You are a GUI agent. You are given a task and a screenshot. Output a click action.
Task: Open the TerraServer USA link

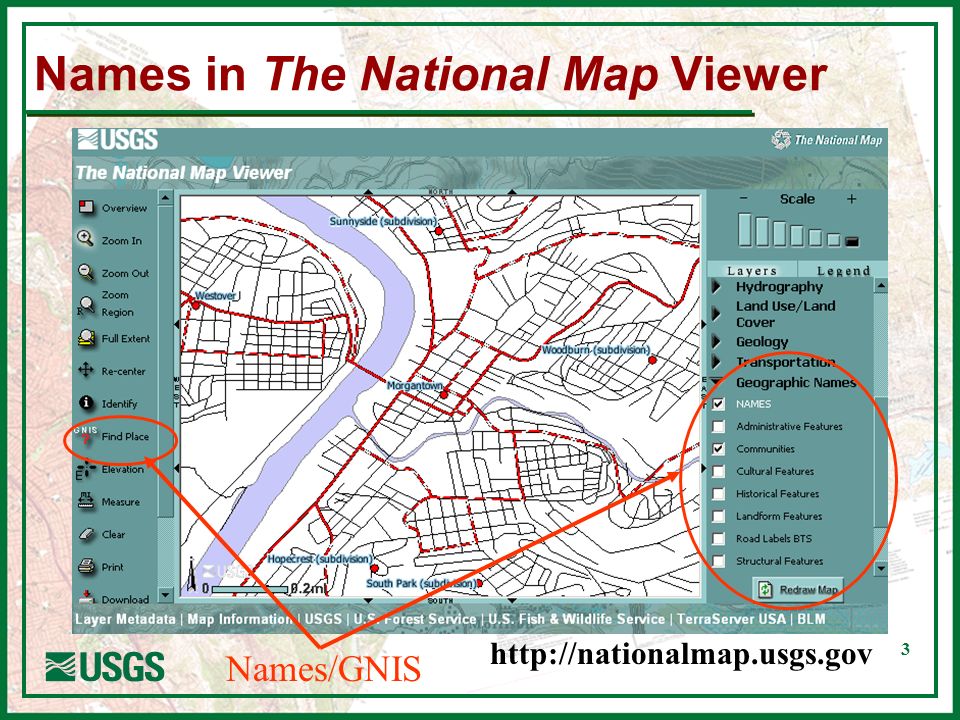tap(731, 619)
